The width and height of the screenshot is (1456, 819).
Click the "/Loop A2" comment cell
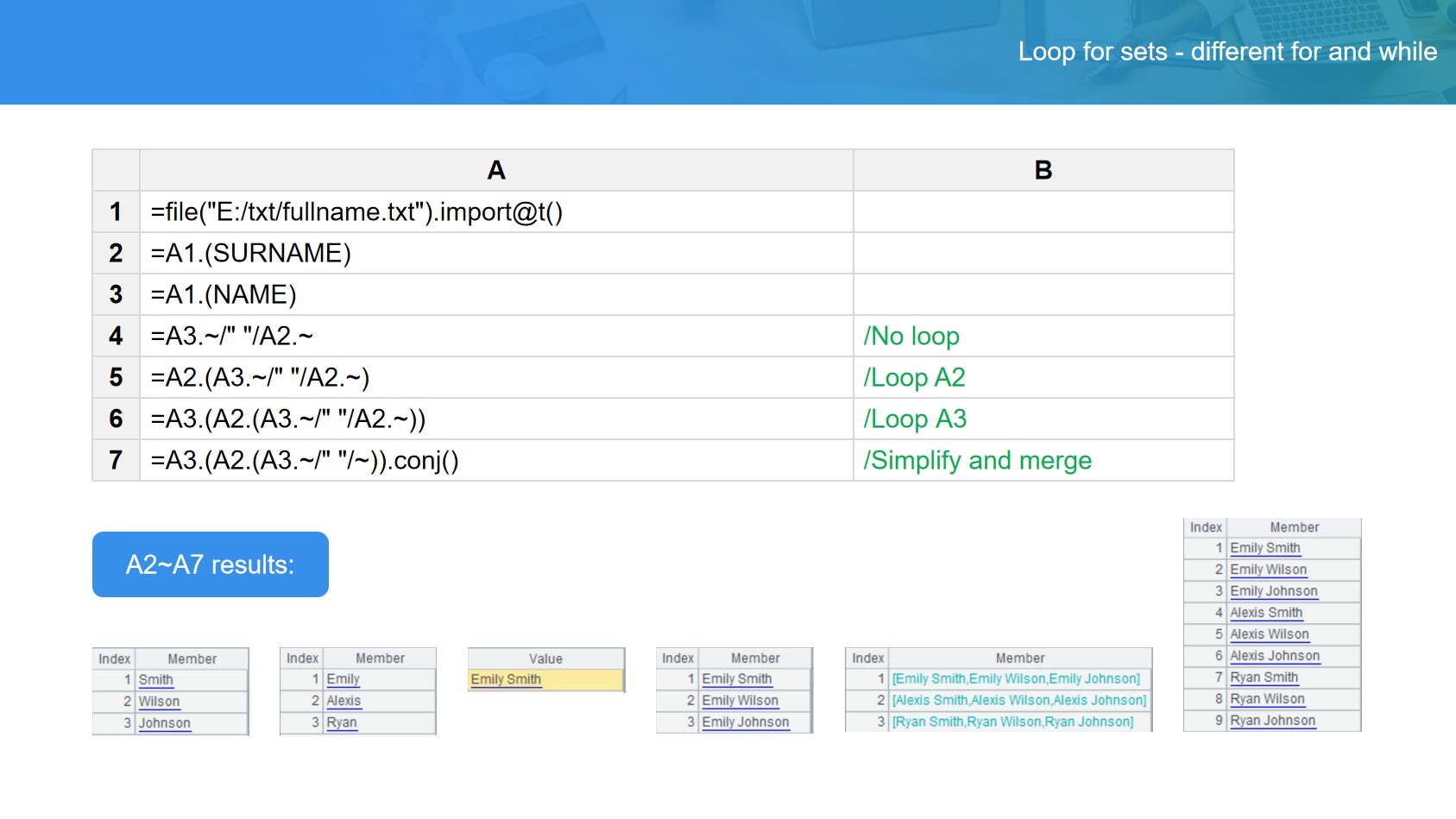[x=914, y=378]
